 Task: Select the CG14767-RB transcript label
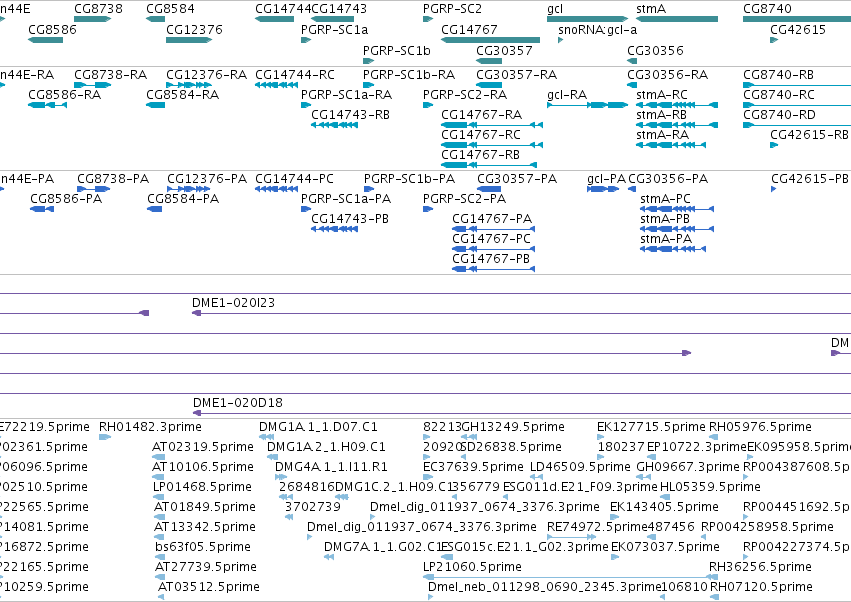(480, 155)
